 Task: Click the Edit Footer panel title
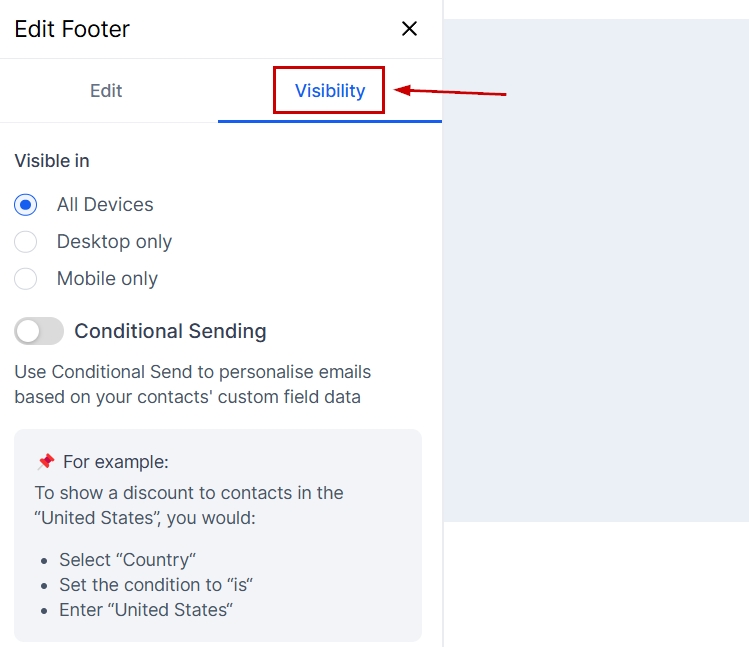72,29
